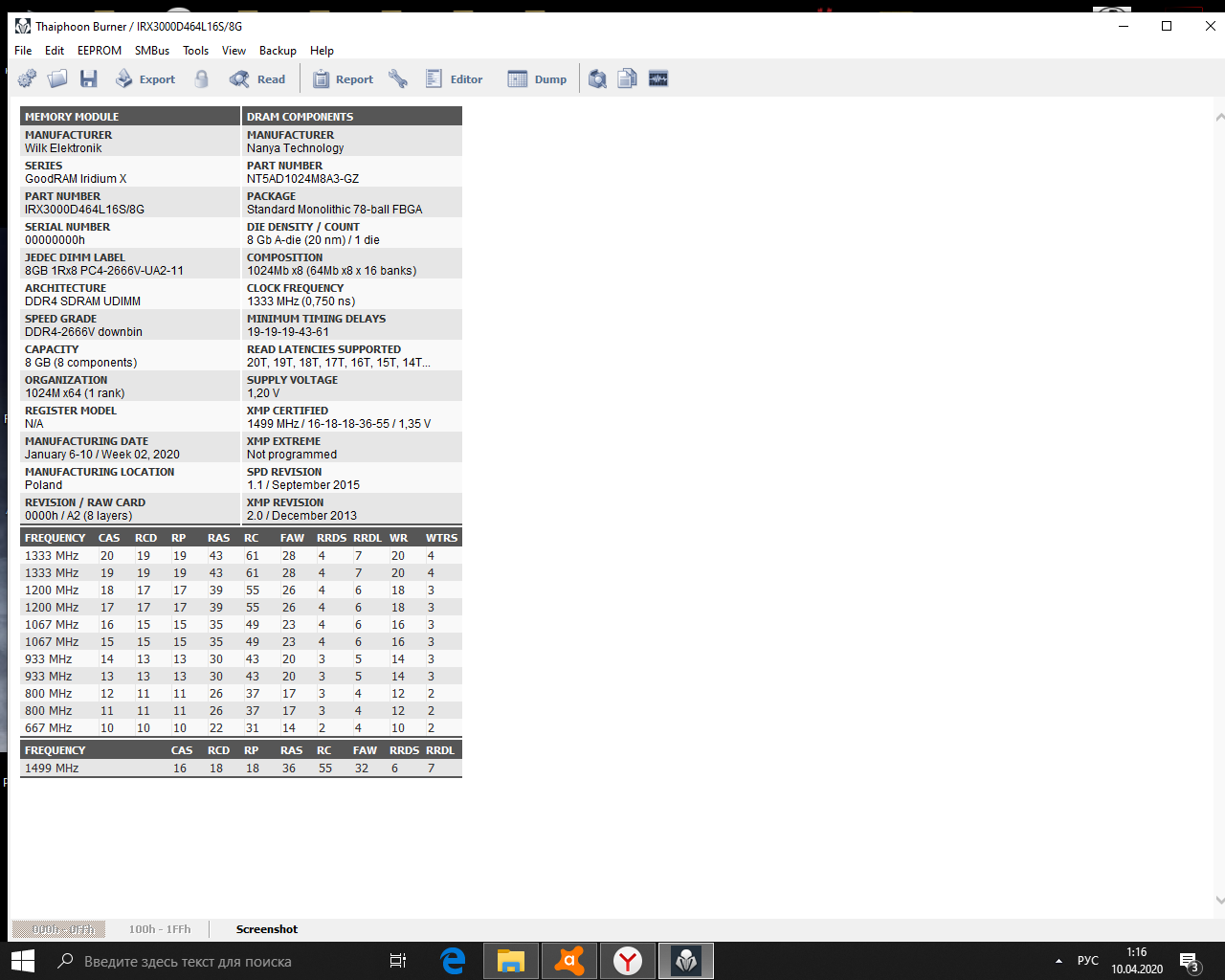Click the DDR4-2666V downbin speed grade

point(83,332)
